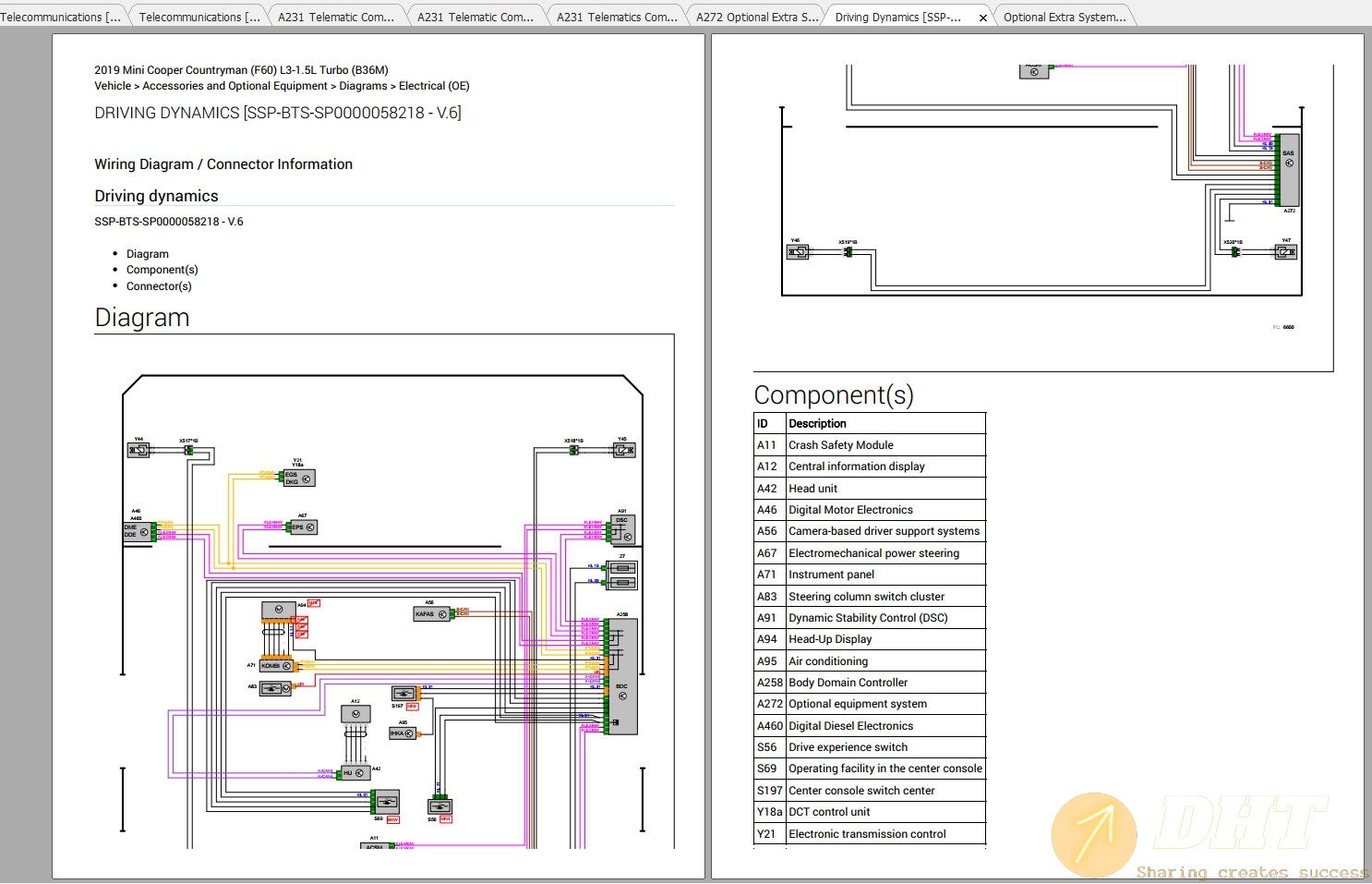The width and height of the screenshot is (1372, 884).
Task: Click the Description column header
Action: point(885,424)
